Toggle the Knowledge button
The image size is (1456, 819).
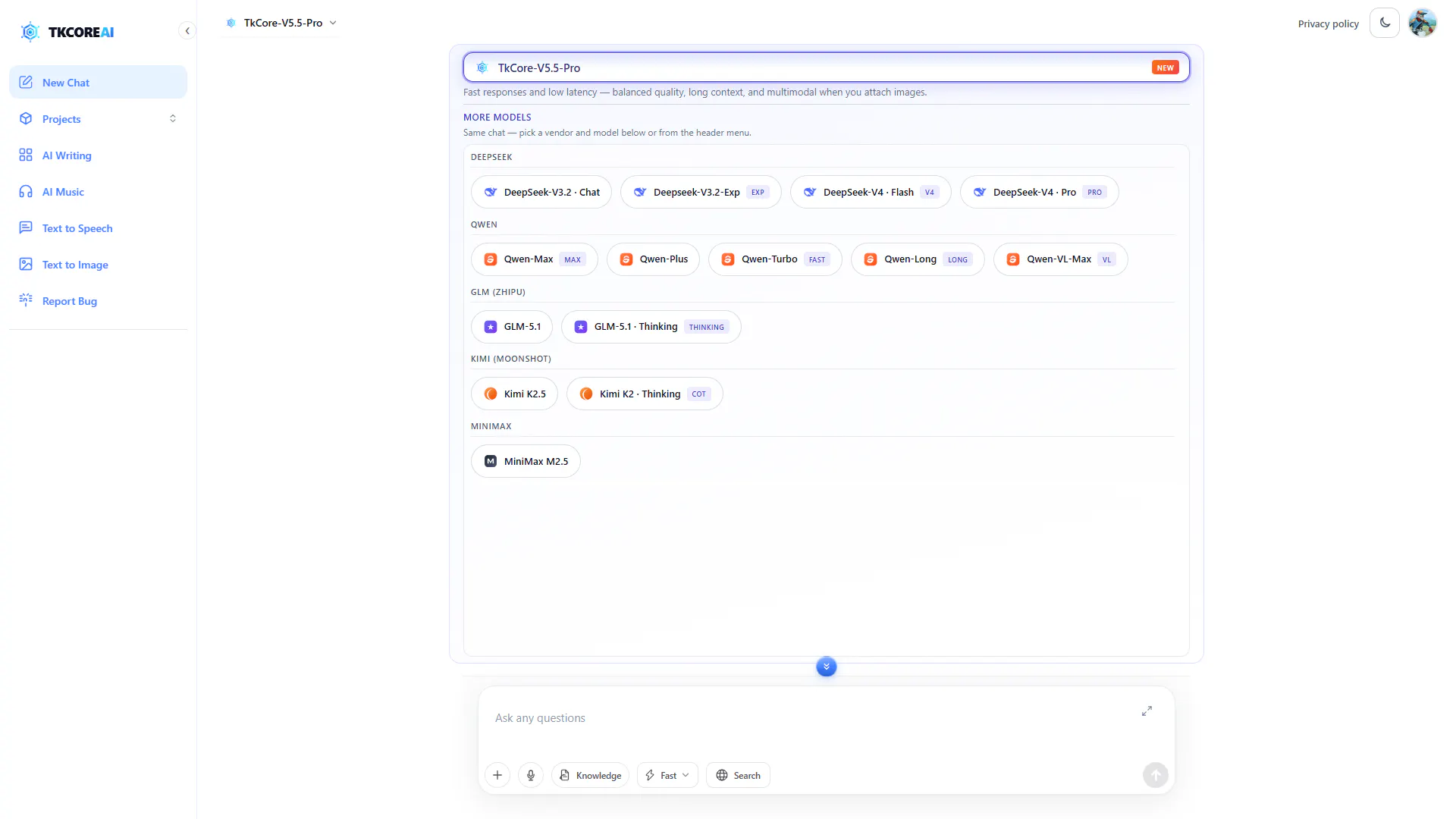coord(590,775)
